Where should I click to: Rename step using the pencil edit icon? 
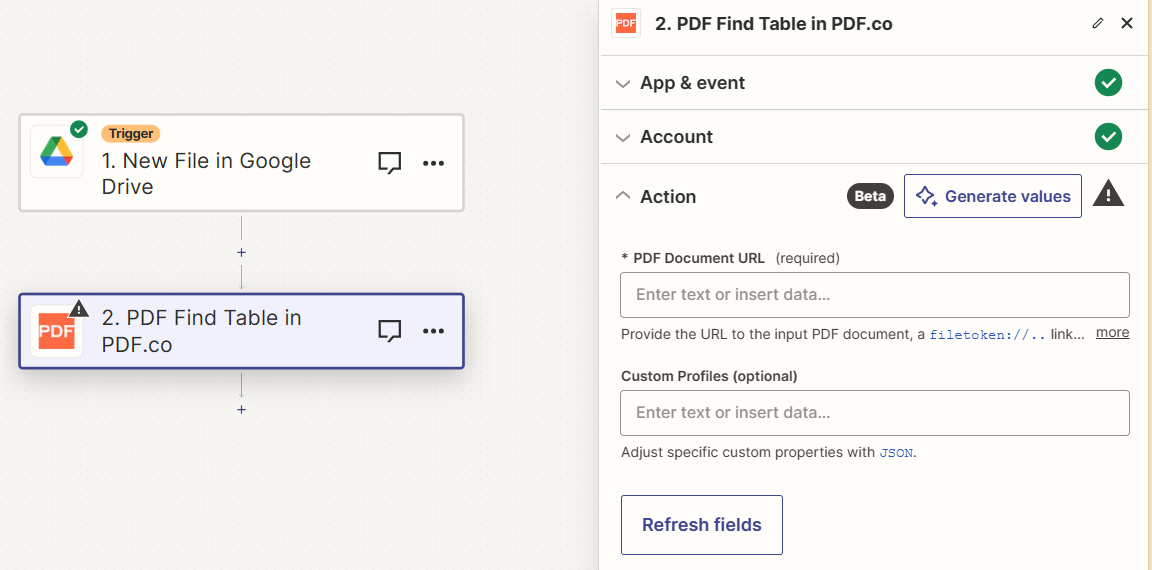point(1098,24)
